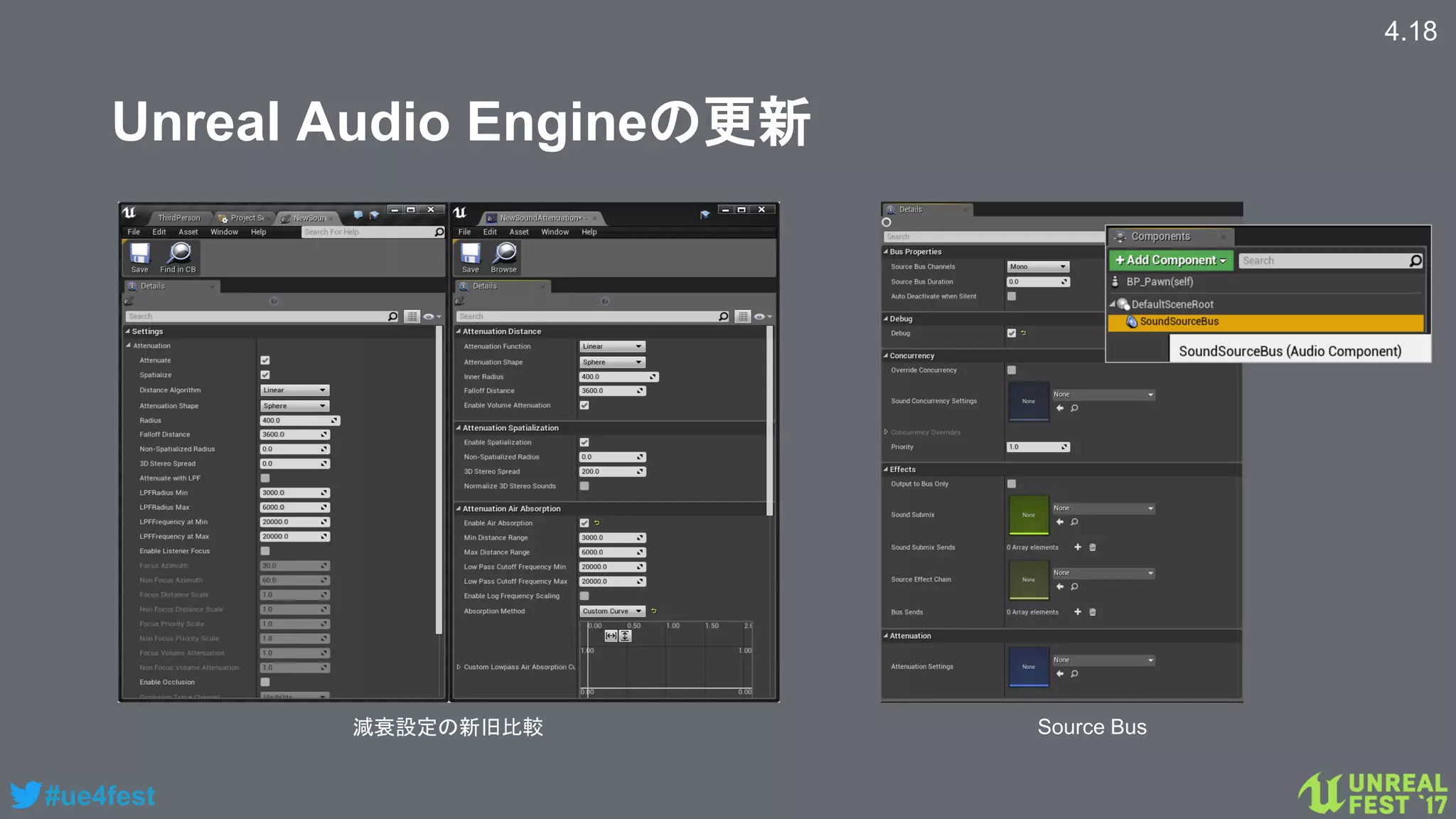Viewport: 1456px width, 819px height.
Task: Click Save icon in NewSoundAttenuation window
Action: click(x=471, y=254)
